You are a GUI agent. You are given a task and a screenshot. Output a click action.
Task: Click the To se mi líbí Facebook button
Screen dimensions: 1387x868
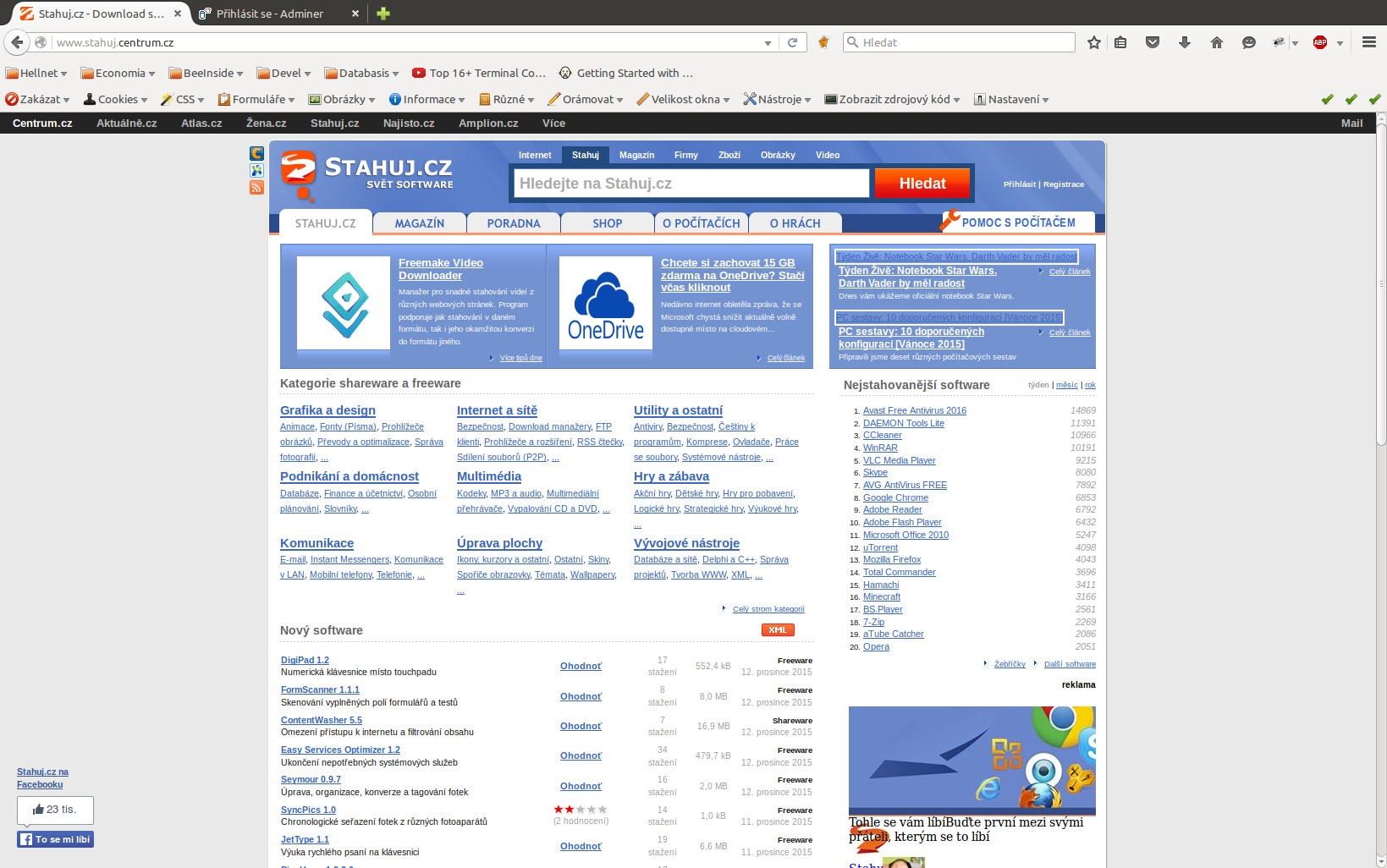click(x=55, y=839)
